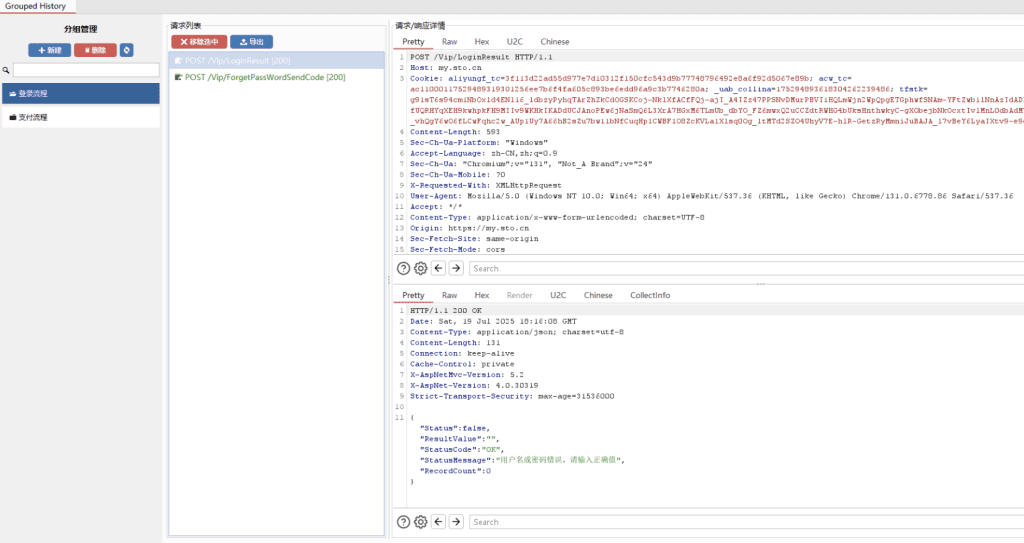Click the red 删除 (delete group) button
1024x543 pixels.
(x=95, y=50)
